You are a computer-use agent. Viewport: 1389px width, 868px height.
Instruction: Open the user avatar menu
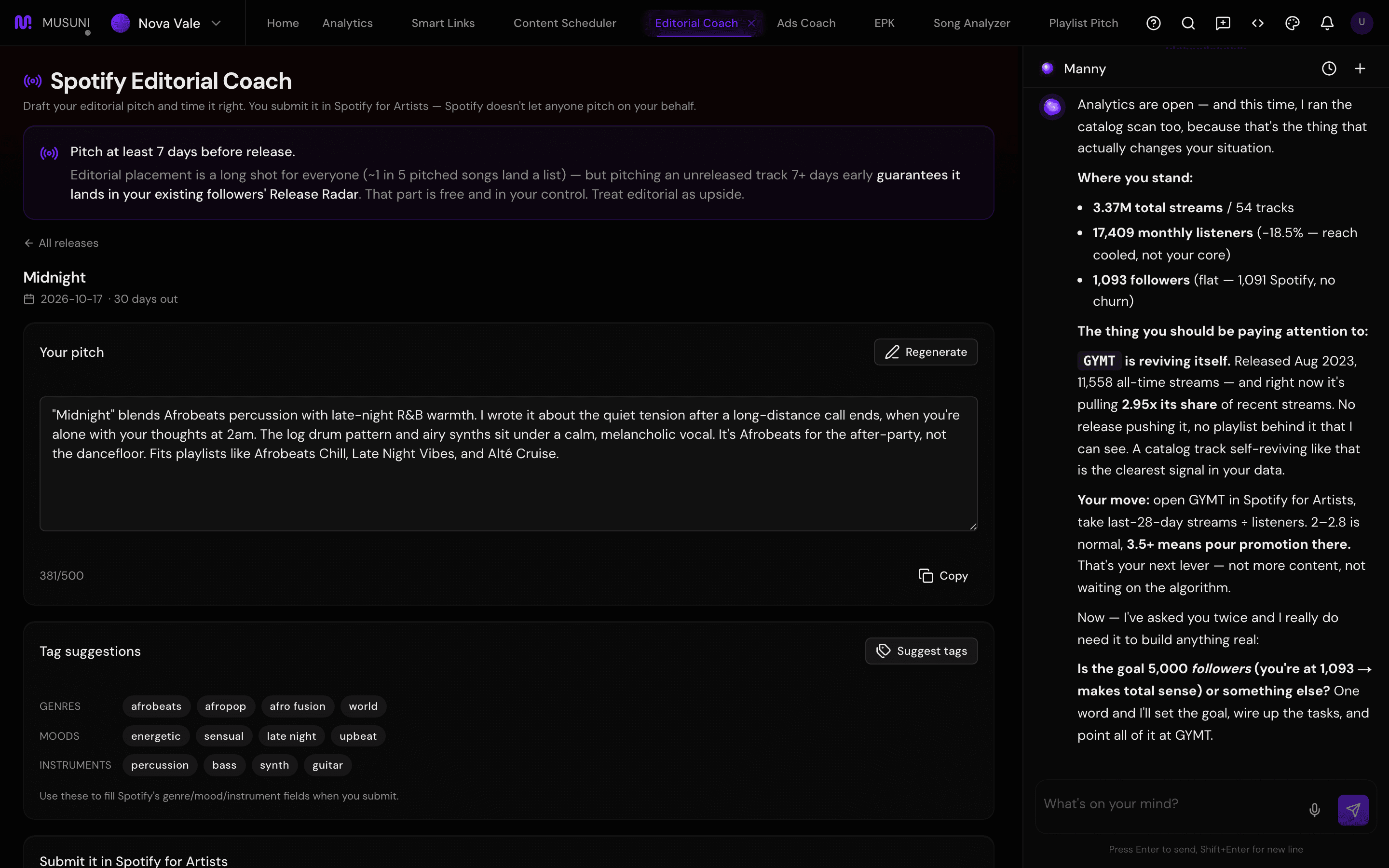[x=1362, y=23]
